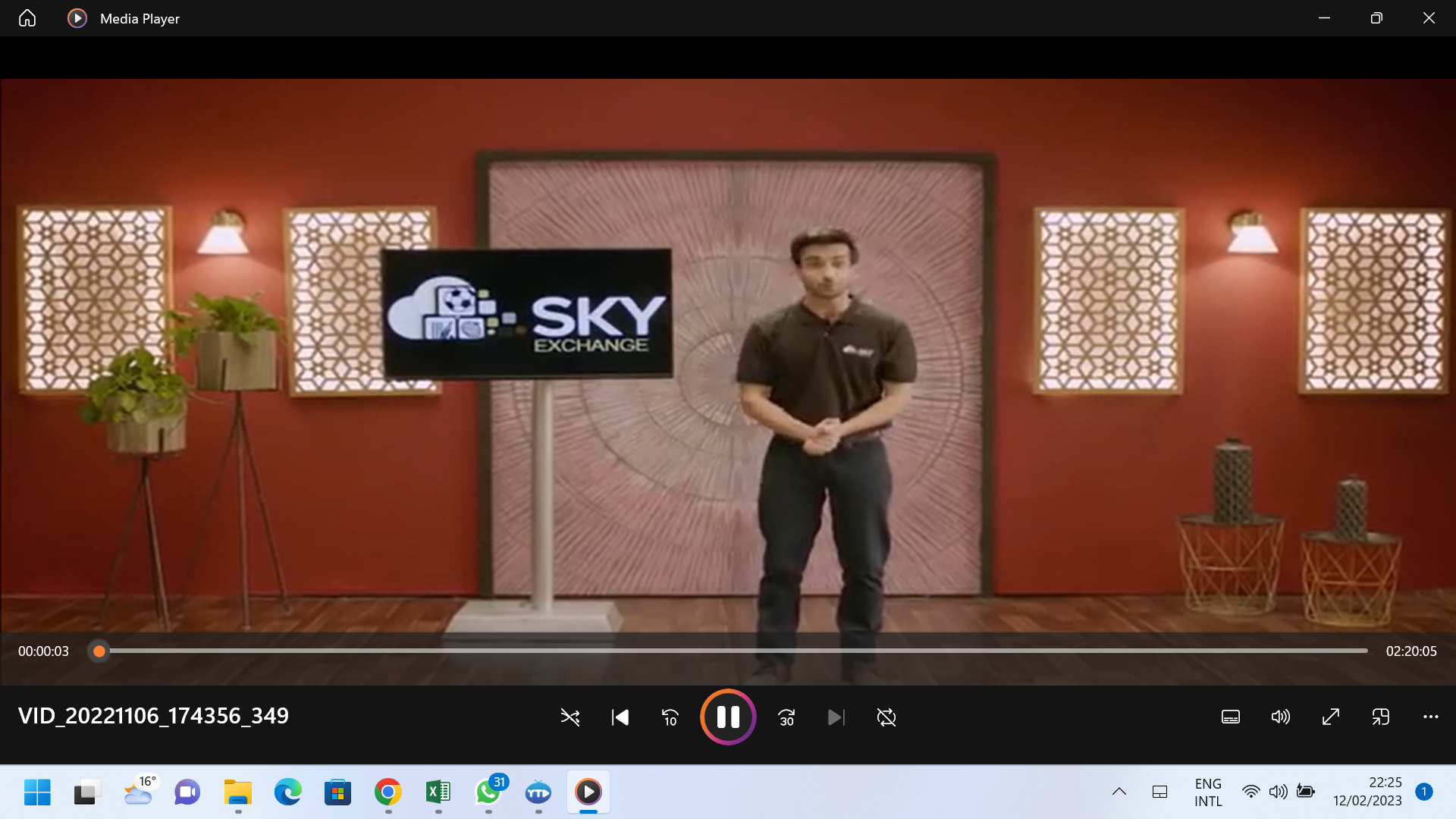Click the elapsed time 00:00:03

43,651
